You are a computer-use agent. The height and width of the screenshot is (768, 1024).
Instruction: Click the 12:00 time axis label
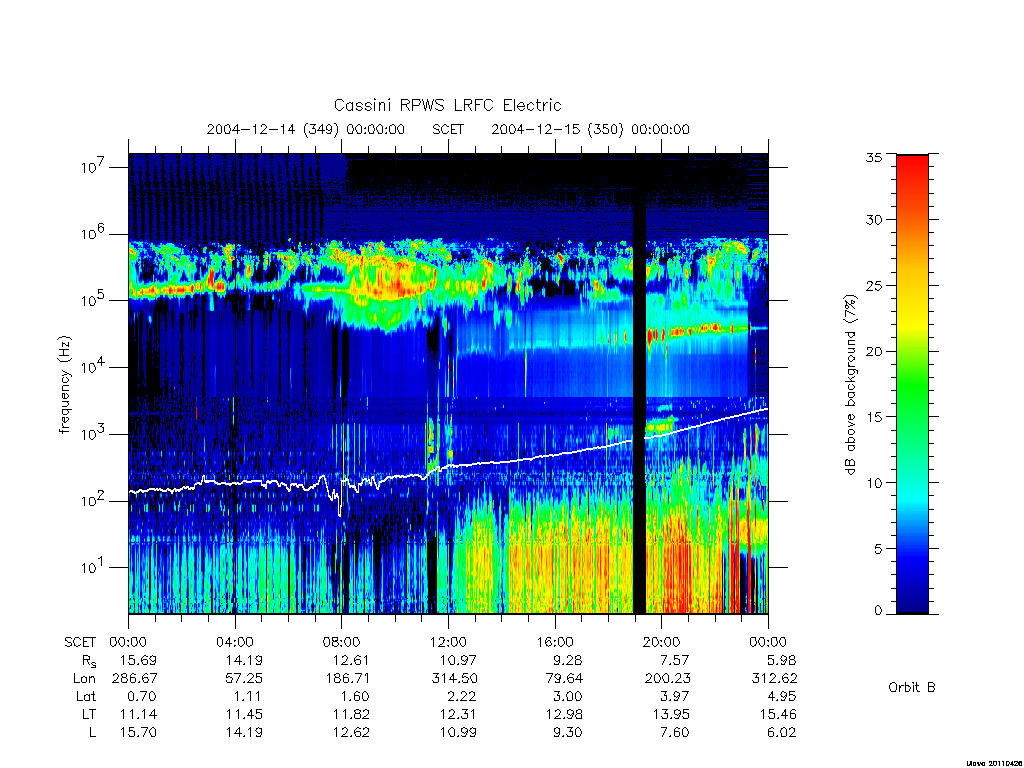click(448, 642)
